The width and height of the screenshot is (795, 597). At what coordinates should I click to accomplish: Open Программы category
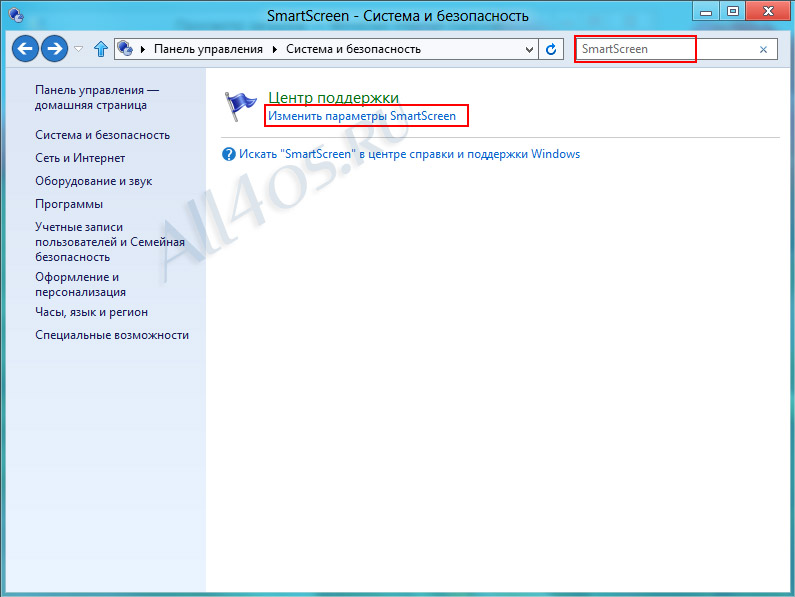point(69,204)
